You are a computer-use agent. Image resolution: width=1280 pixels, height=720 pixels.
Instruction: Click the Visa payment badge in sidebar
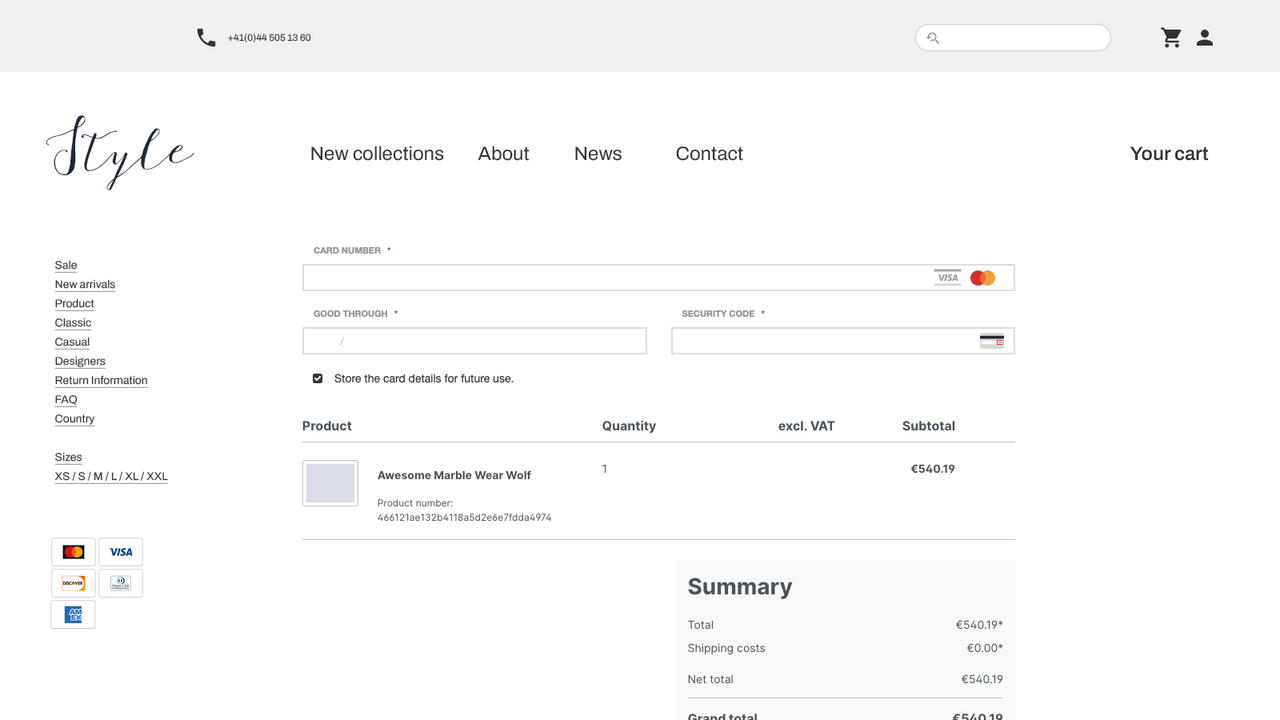(x=121, y=552)
